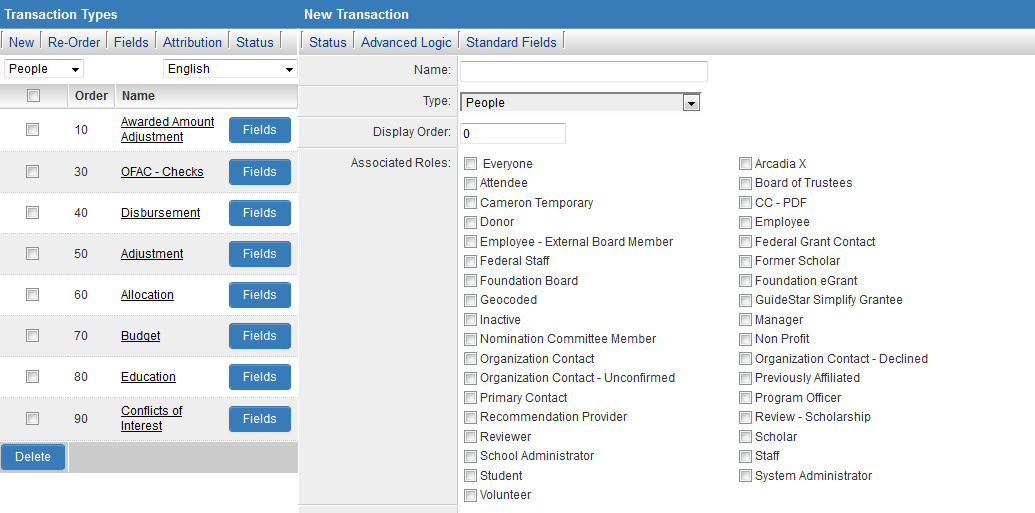The width and height of the screenshot is (1035, 513).
Task: Click the Name text input field
Action: click(583, 71)
